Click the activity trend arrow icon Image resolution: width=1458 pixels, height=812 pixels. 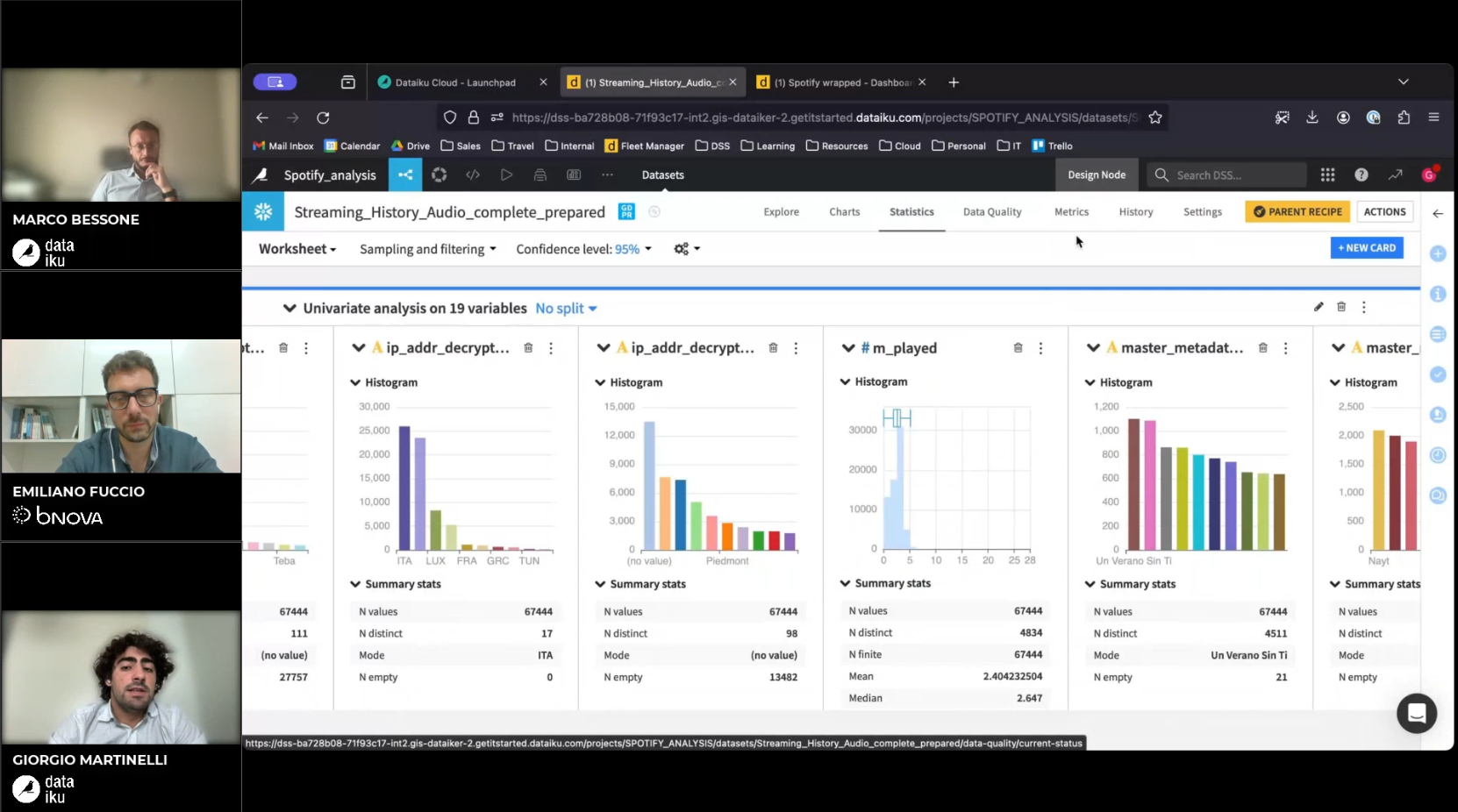coord(1395,175)
